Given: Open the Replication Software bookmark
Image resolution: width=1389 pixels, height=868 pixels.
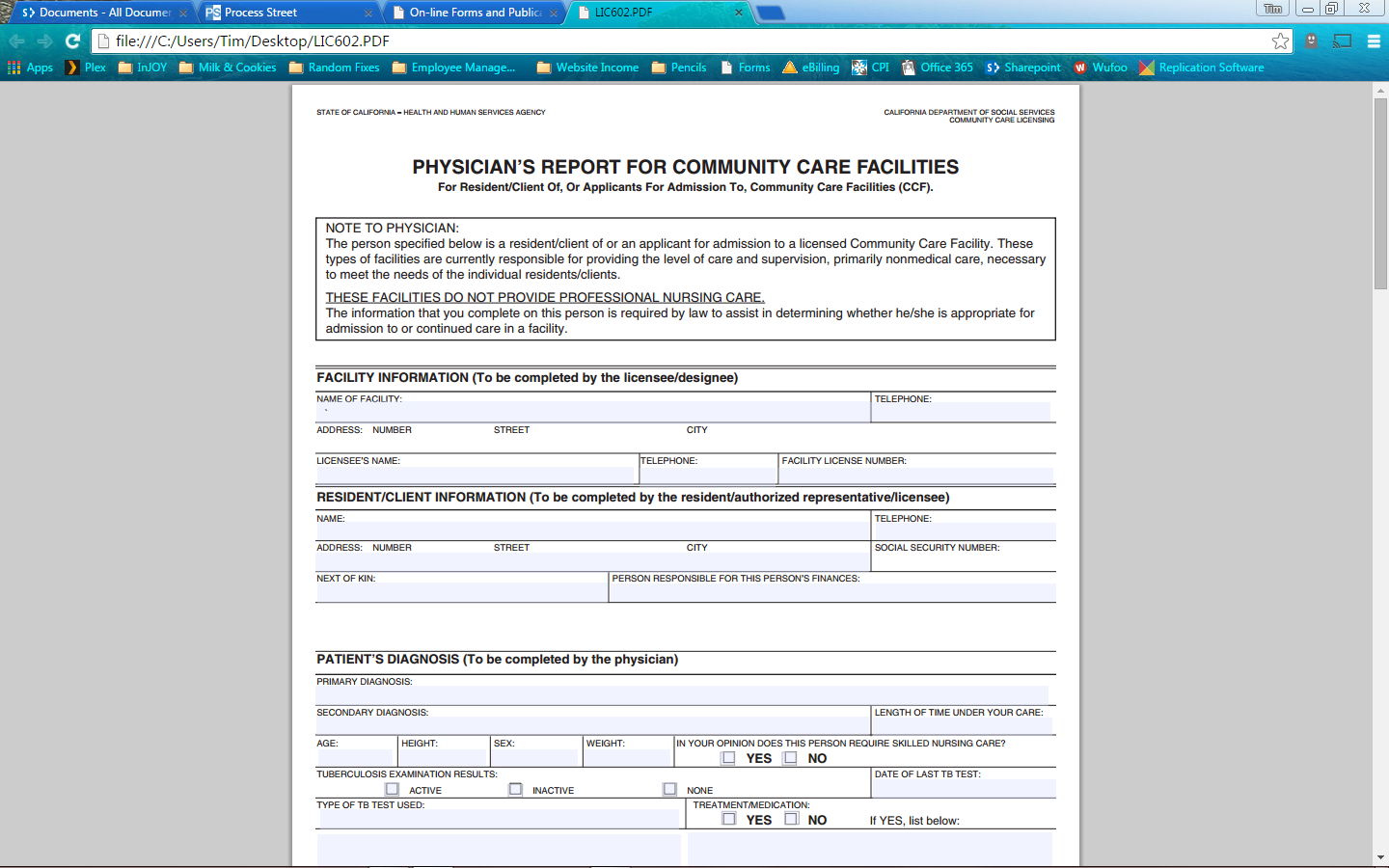Looking at the screenshot, I should [1202, 68].
